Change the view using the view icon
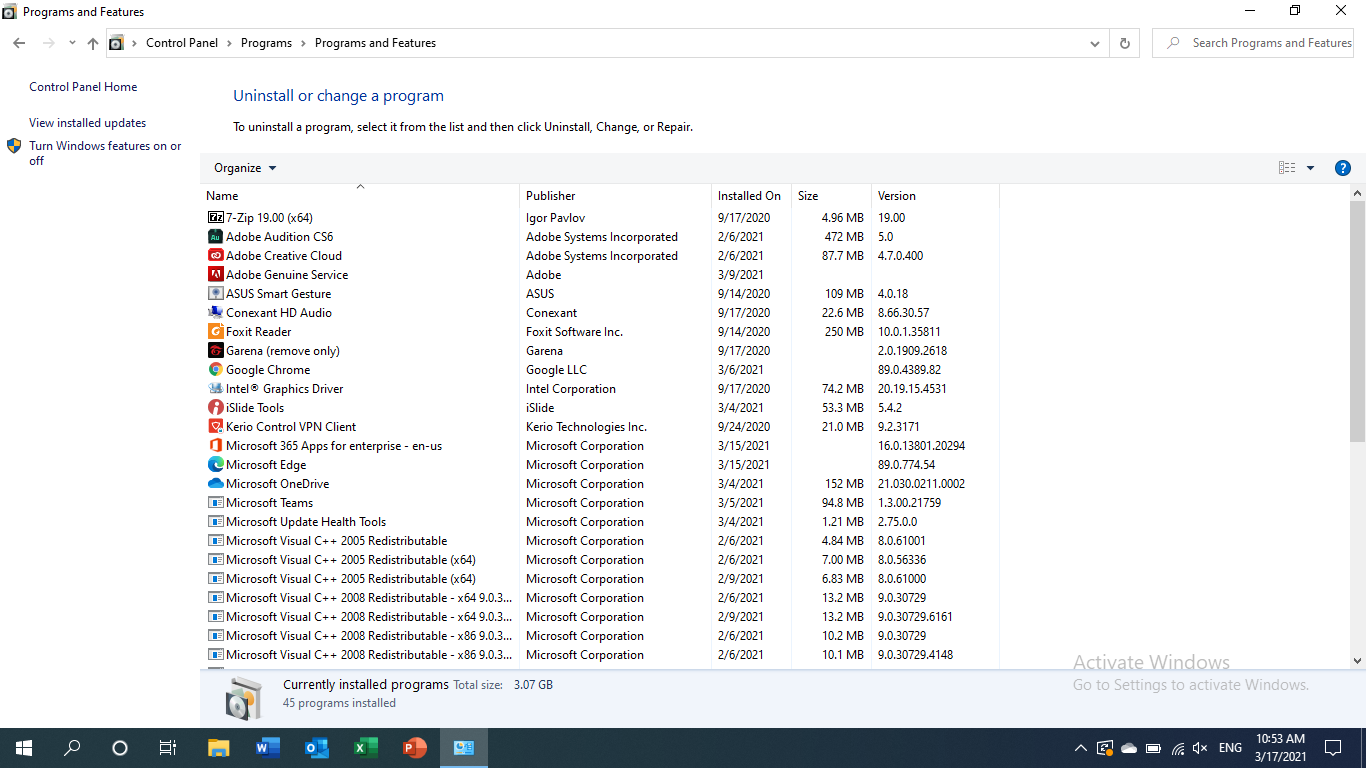The width and height of the screenshot is (1366, 768). [x=1287, y=168]
